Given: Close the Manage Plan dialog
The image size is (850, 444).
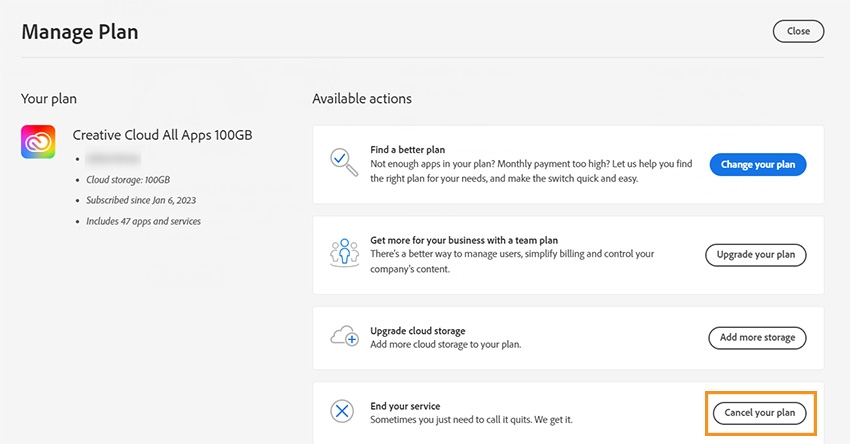Looking at the screenshot, I should point(799,31).
